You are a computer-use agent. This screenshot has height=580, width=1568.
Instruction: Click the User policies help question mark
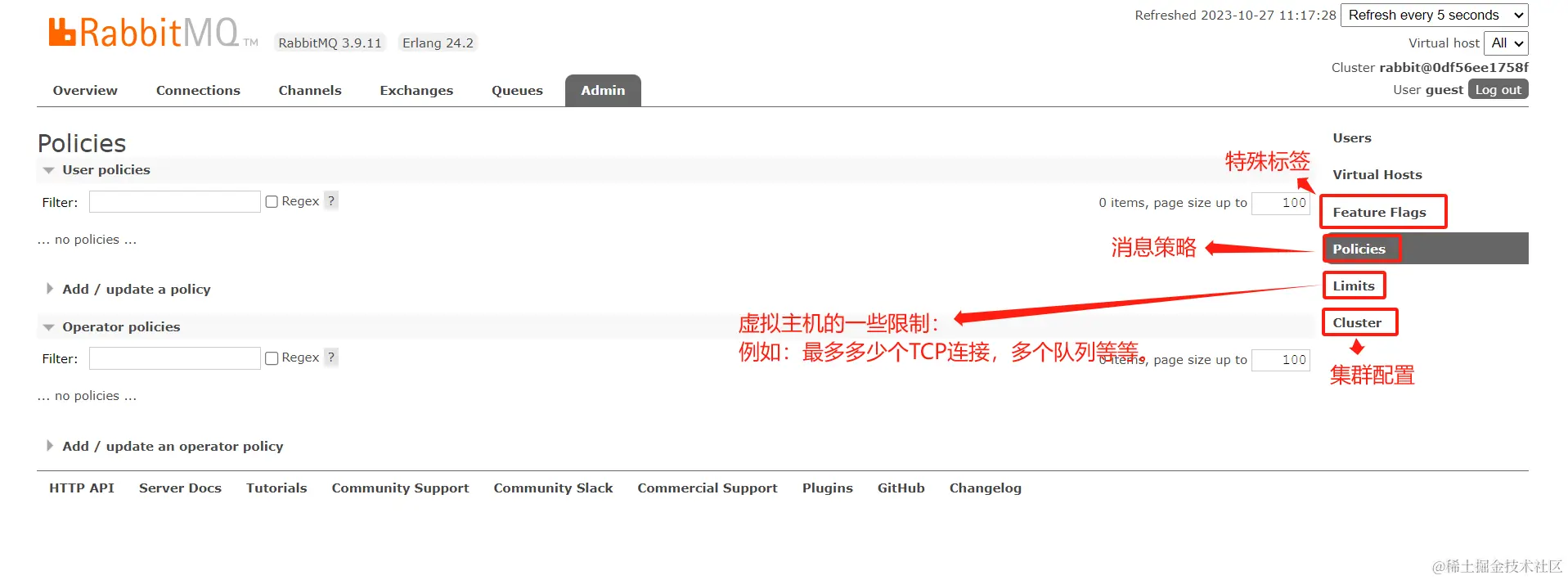click(331, 201)
